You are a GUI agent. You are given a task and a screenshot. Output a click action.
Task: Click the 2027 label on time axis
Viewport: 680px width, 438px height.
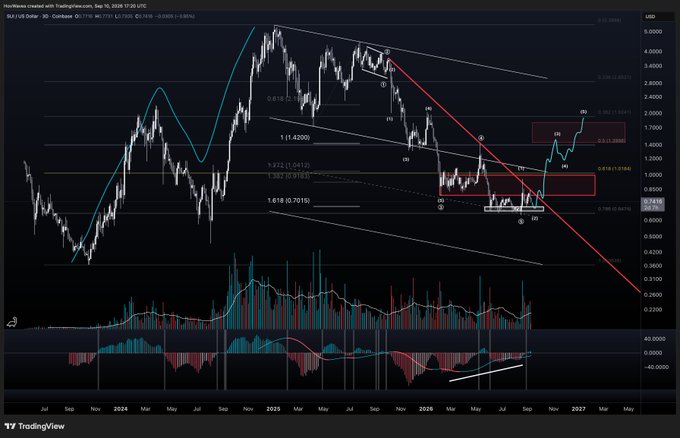click(x=579, y=409)
